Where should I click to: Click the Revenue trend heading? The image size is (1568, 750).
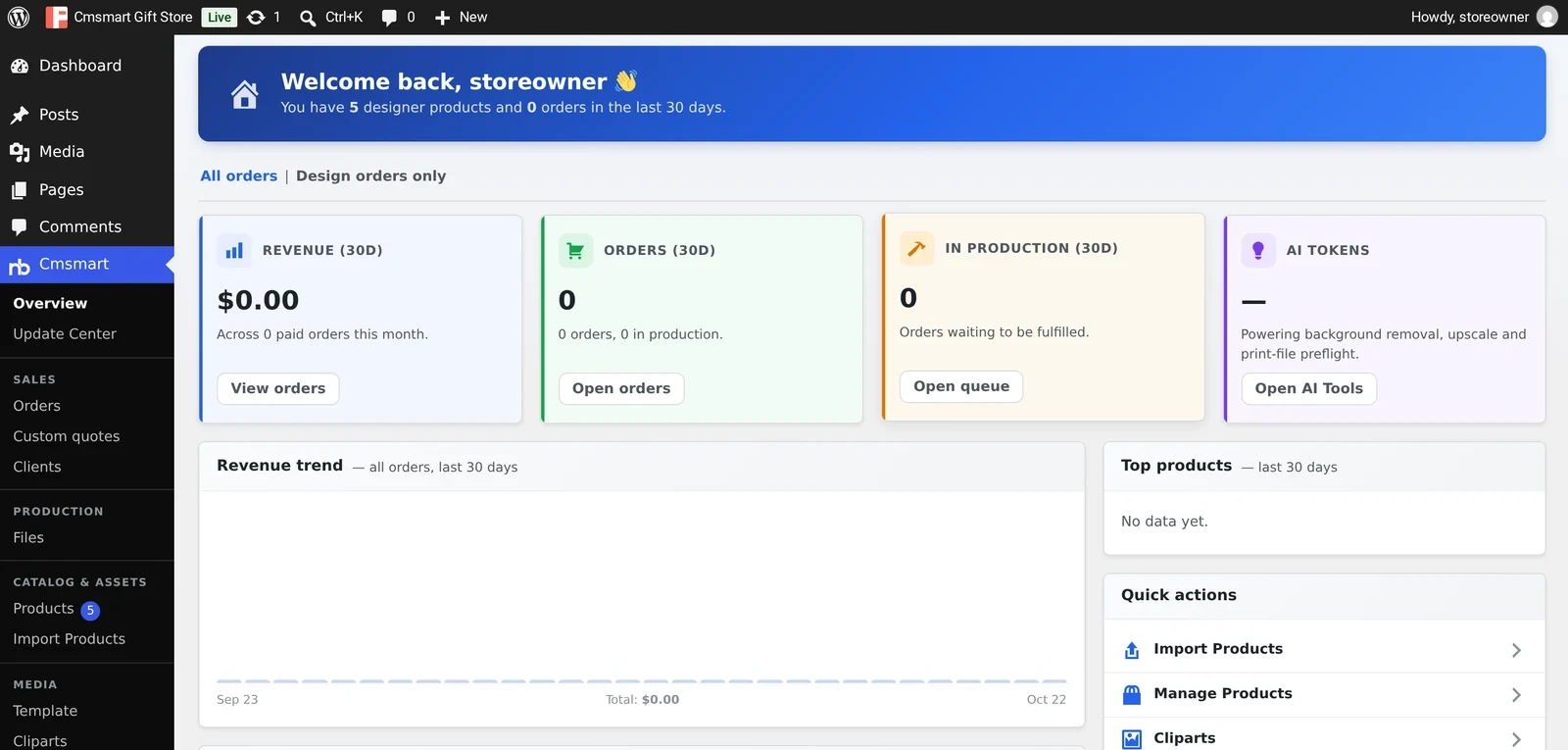click(x=280, y=466)
